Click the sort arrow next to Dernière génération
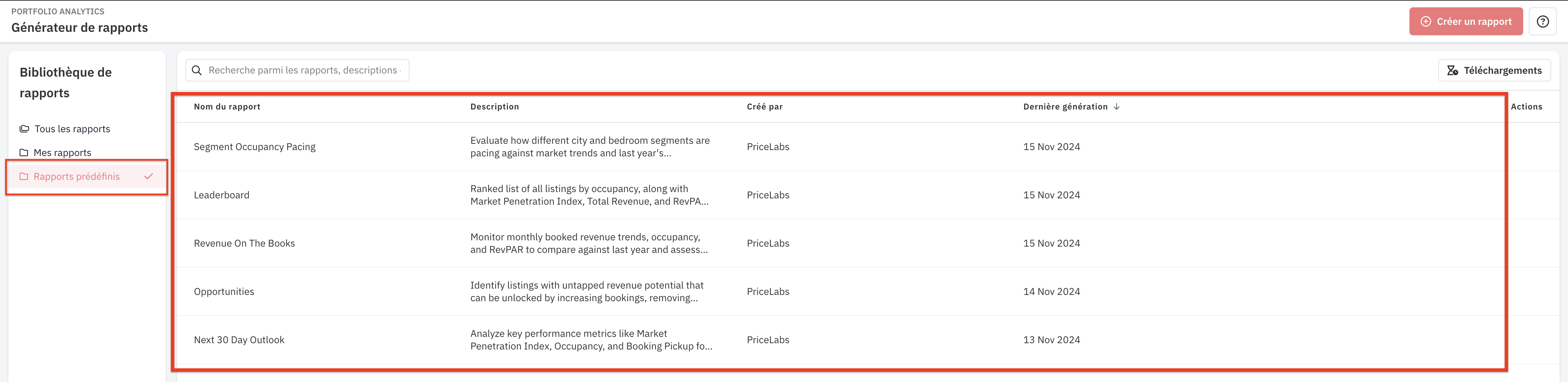 coord(1116,106)
